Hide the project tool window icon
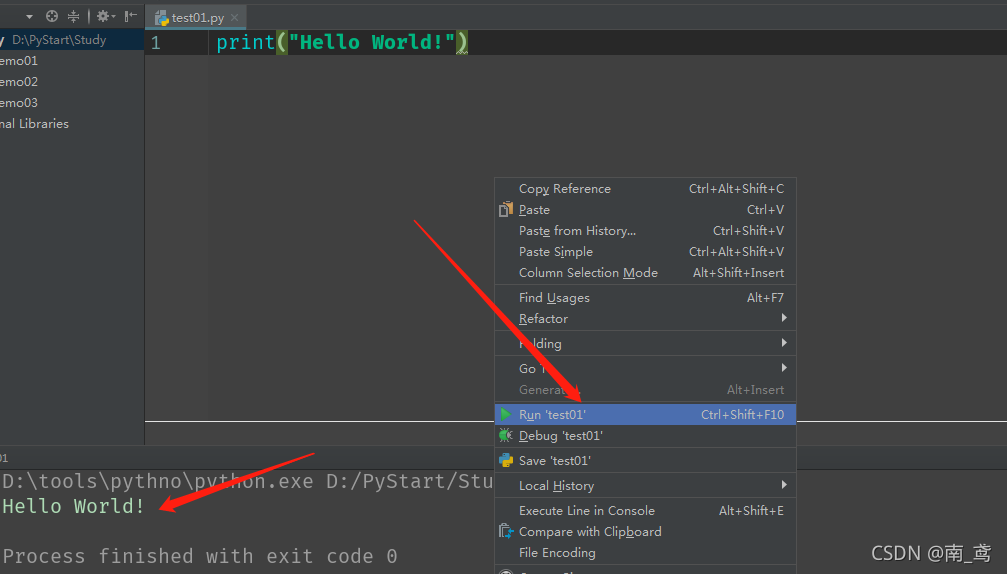 (x=130, y=16)
